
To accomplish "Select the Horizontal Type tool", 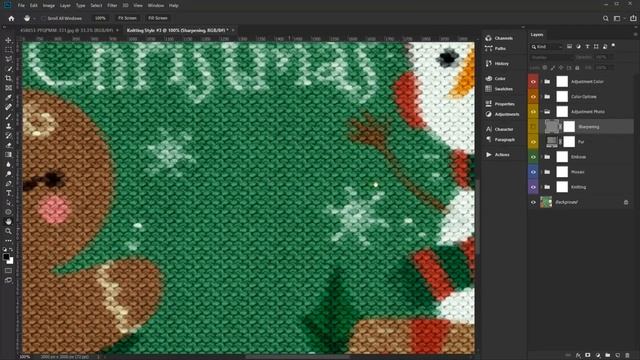I will 8,193.
